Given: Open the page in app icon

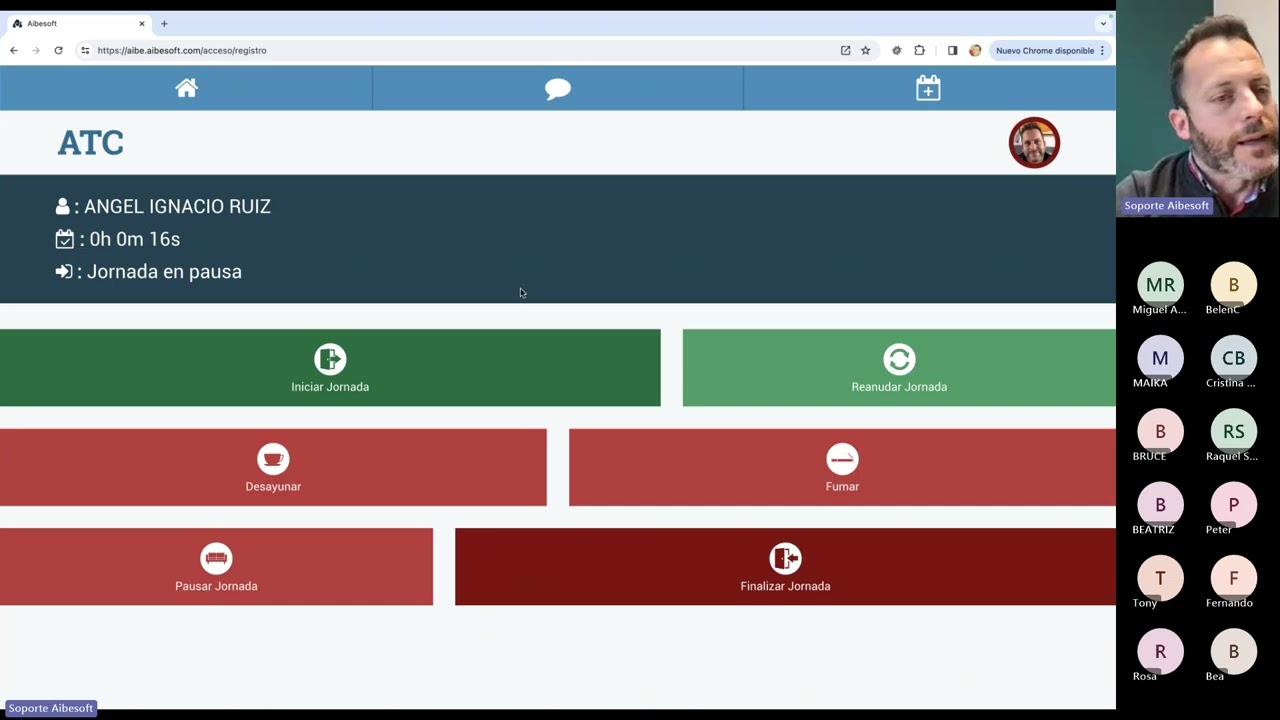Looking at the screenshot, I should [x=845, y=50].
